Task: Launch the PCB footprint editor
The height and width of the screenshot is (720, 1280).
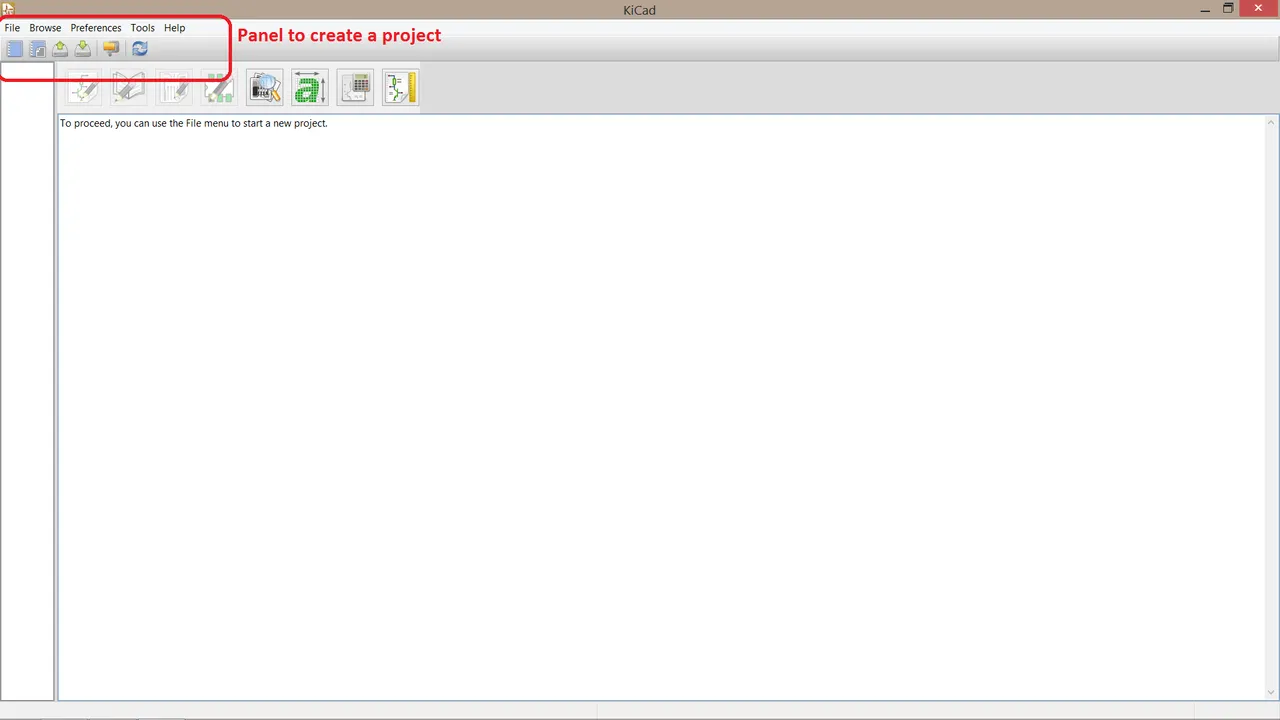Action: click(x=220, y=87)
